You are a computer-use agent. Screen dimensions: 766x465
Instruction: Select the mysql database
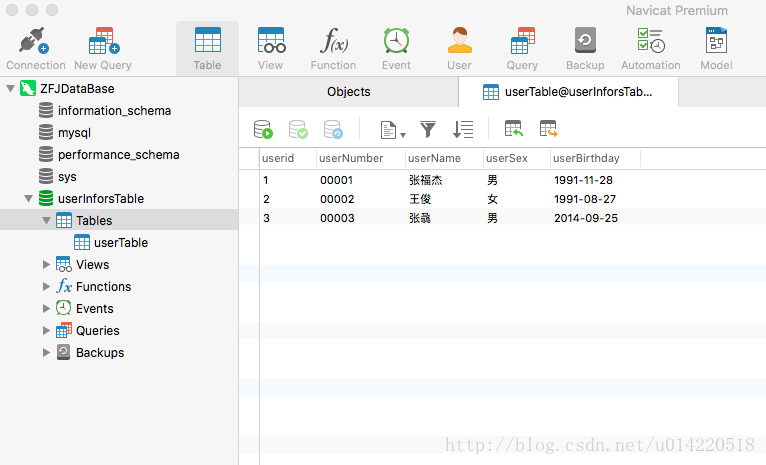tap(74, 133)
